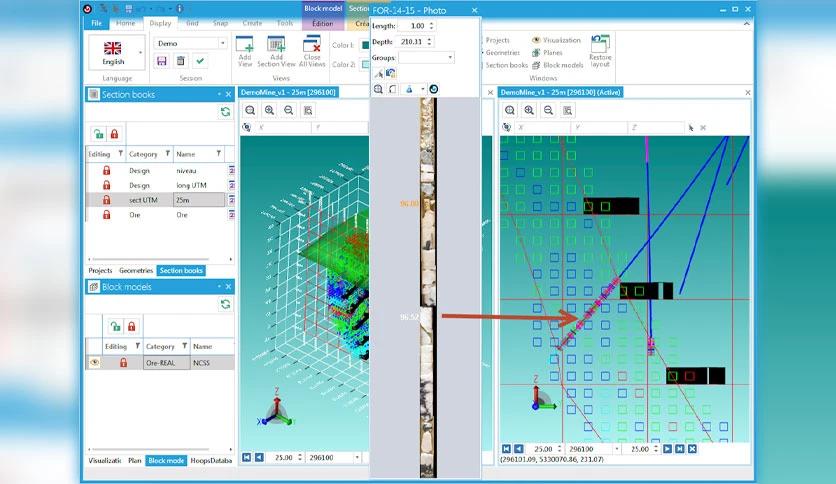
Task: Expand the Groups combo box in Photo panel
Action: pos(450,57)
